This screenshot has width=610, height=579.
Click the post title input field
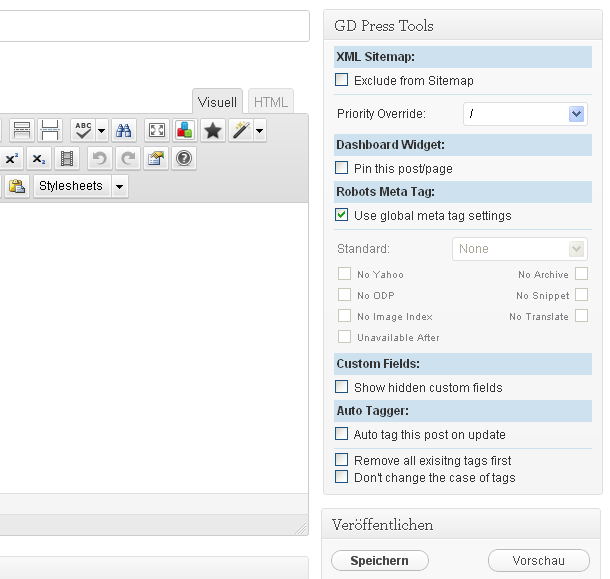pos(154,26)
